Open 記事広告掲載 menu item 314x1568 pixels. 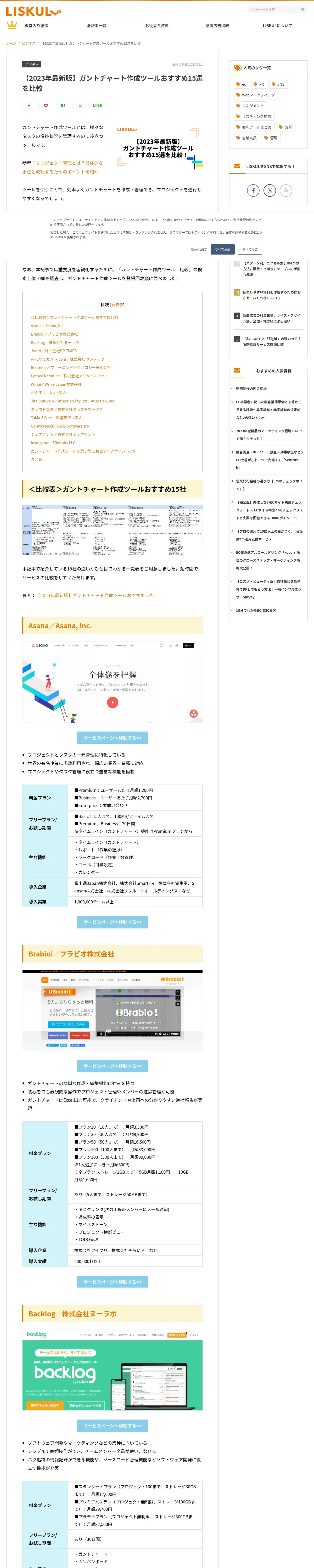pos(217,26)
